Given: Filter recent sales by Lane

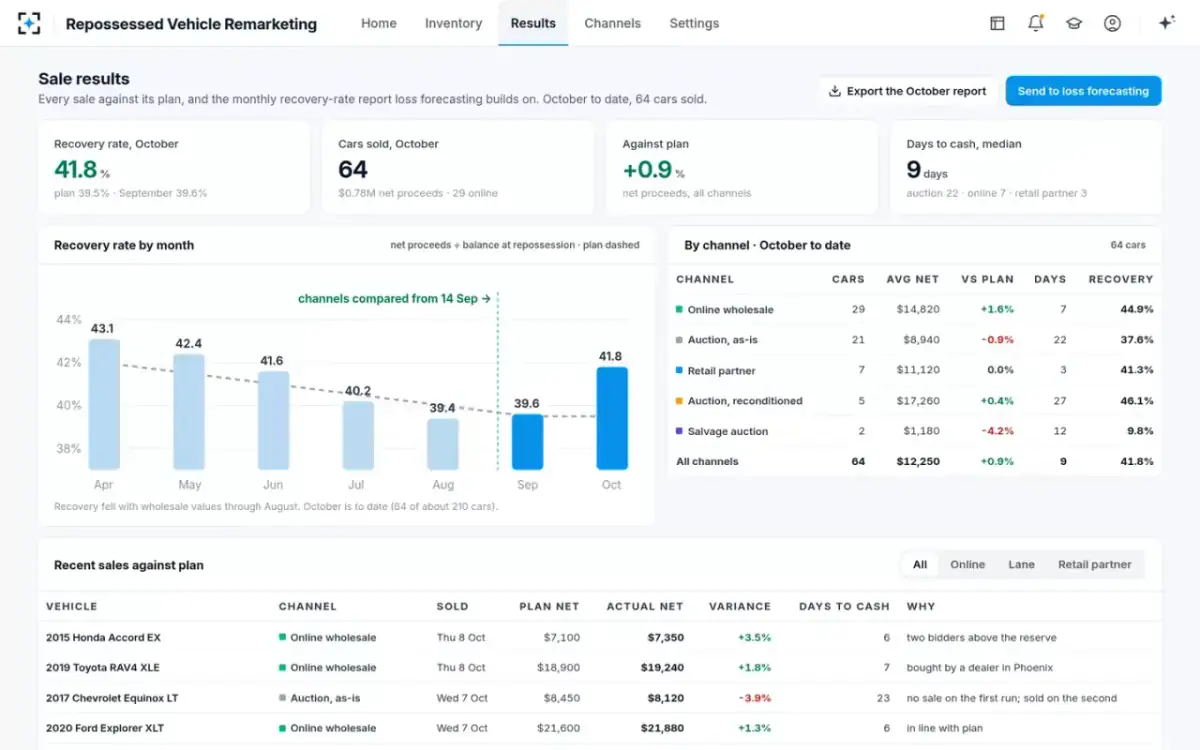Looking at the screenshot, I should tap(1021, 565).
